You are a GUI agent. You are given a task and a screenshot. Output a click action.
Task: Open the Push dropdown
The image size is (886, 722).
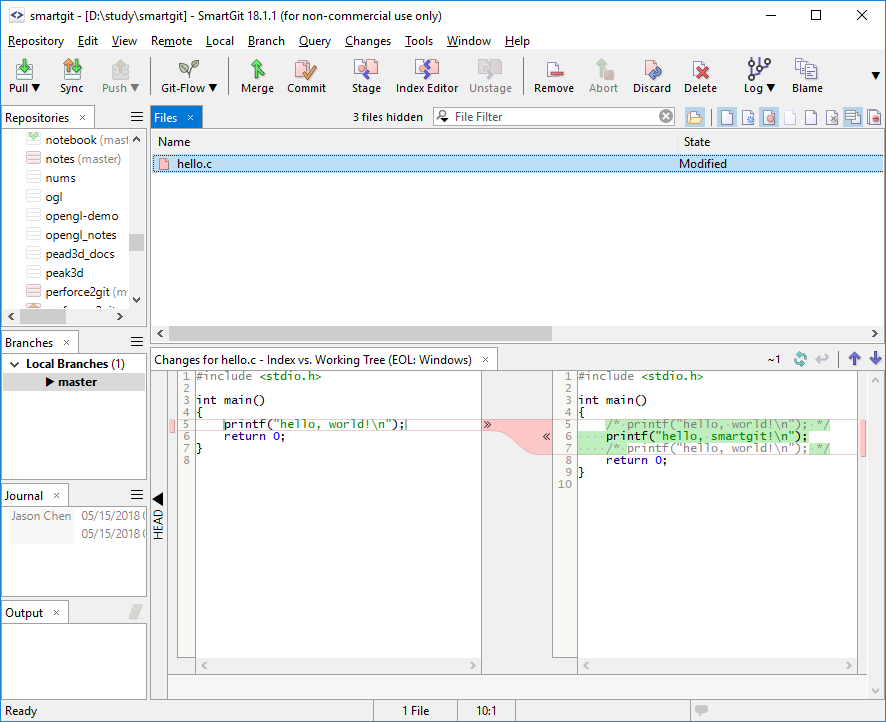(134, 88)
